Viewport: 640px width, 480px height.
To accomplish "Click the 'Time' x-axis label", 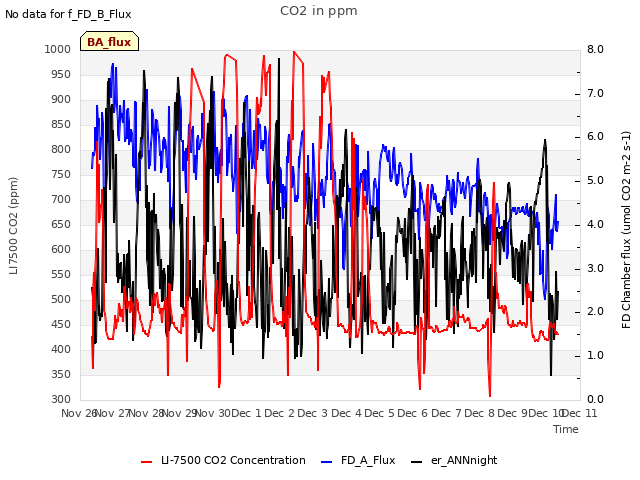I will (566, 429).
